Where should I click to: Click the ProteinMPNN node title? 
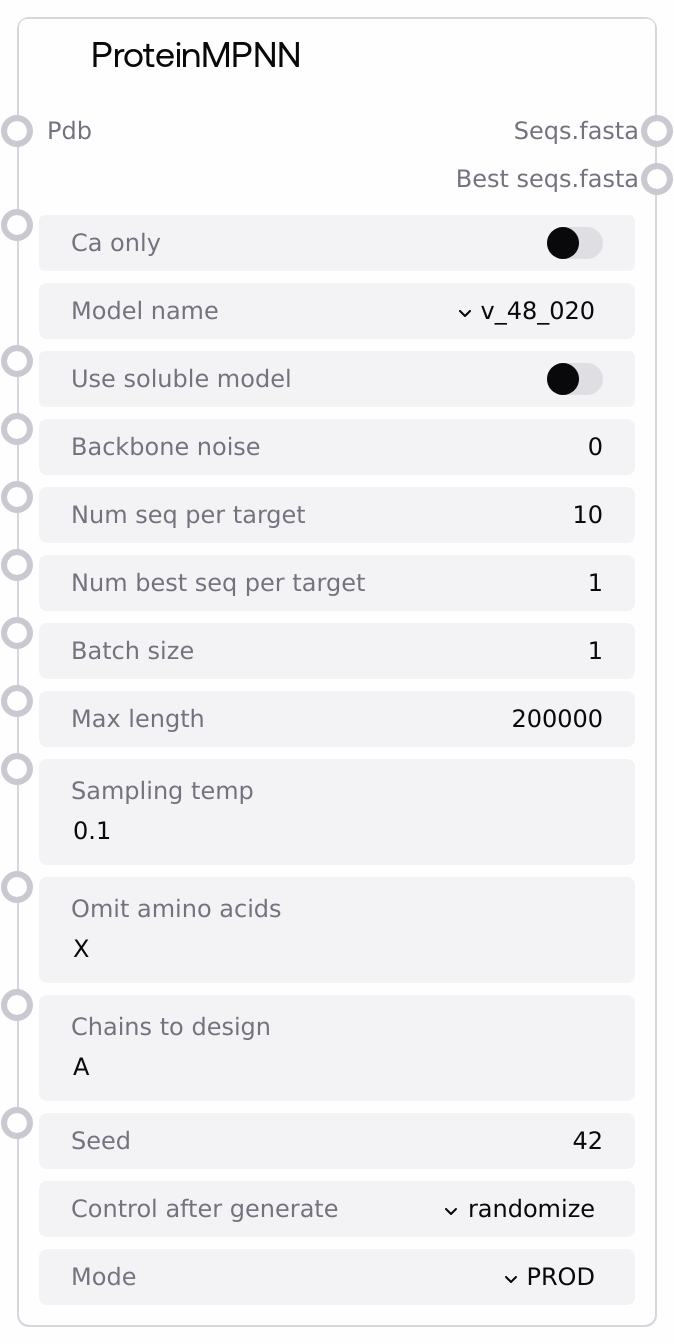pyautogui.click(x=196, y=56)
